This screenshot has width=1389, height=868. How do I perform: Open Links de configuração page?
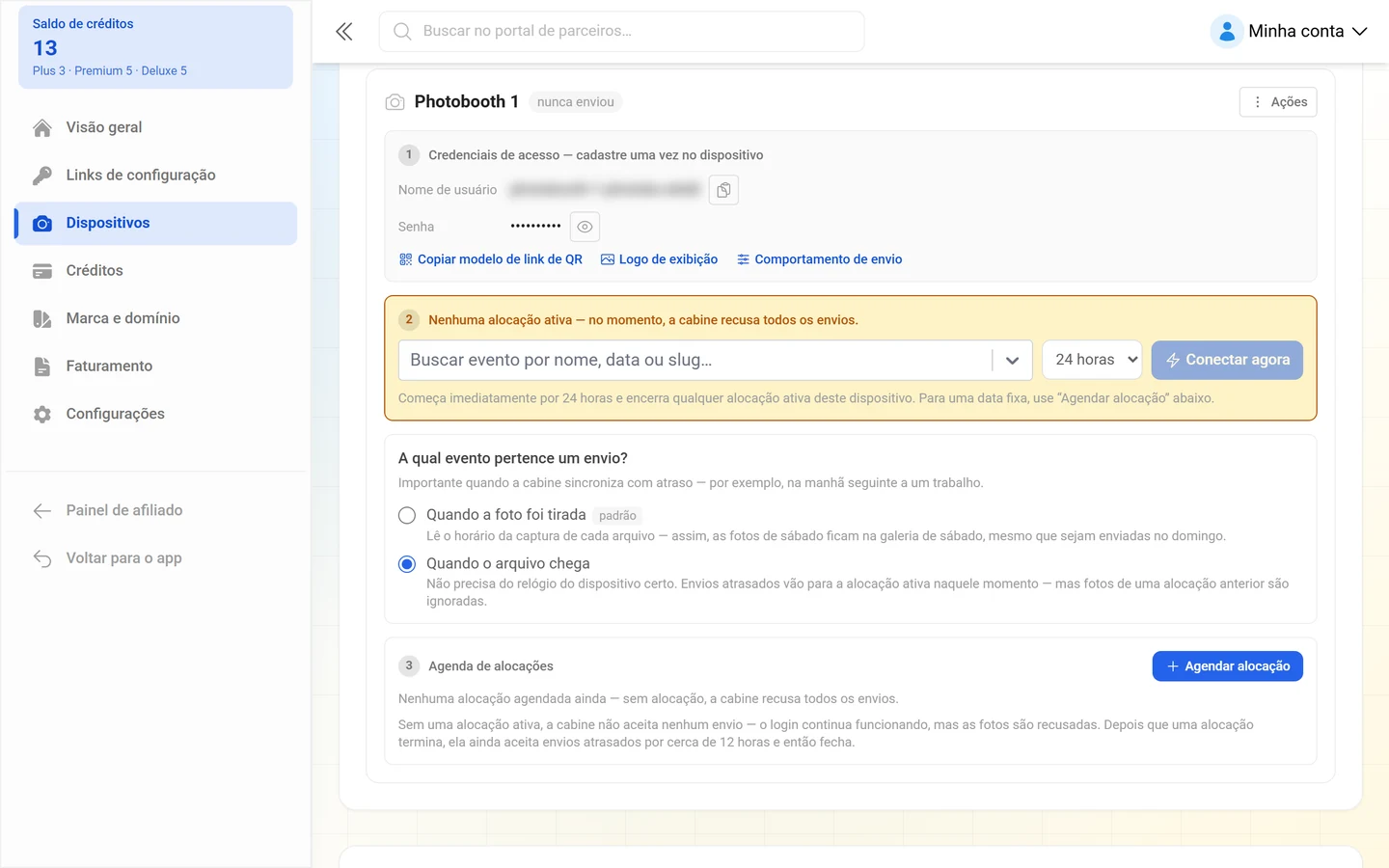tap(155, 176)
